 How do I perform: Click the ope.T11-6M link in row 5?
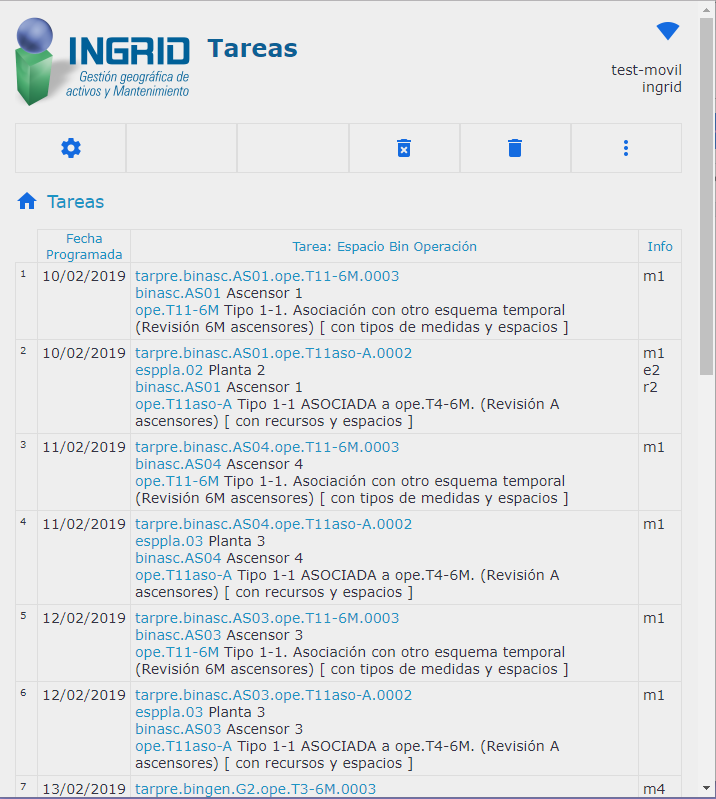[x=177, y=652]
